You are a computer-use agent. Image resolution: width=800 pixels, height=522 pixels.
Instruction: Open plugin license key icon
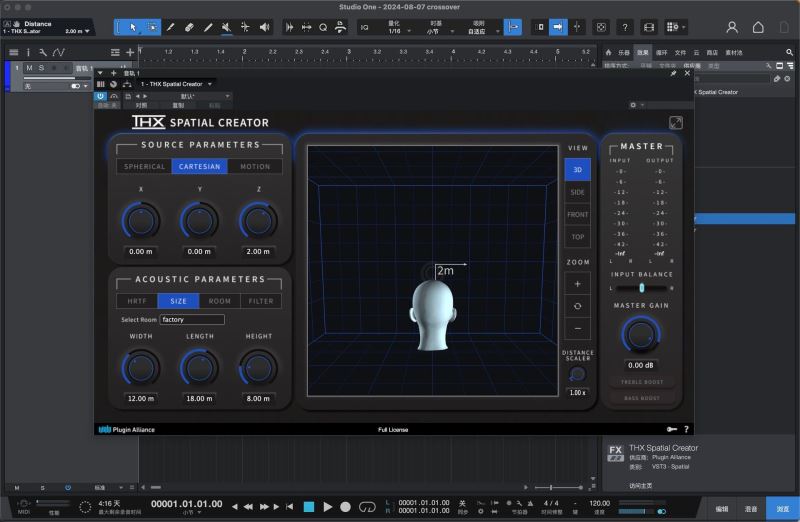point(672,429)
